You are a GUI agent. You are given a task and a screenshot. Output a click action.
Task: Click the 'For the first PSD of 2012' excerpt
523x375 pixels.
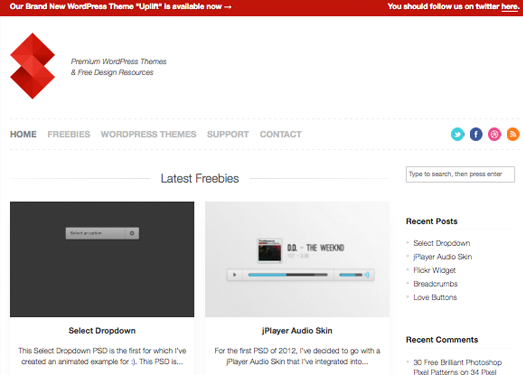click(297, 356)
